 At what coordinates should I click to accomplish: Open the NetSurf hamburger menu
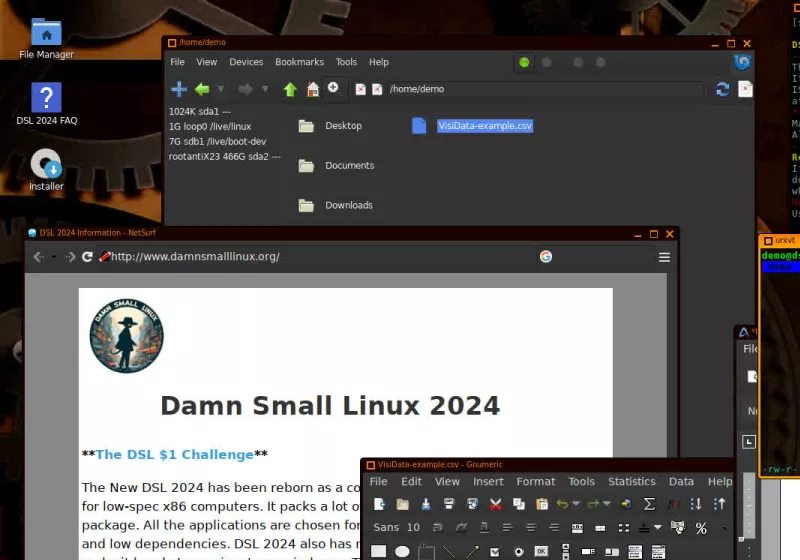tap(664, 257)
